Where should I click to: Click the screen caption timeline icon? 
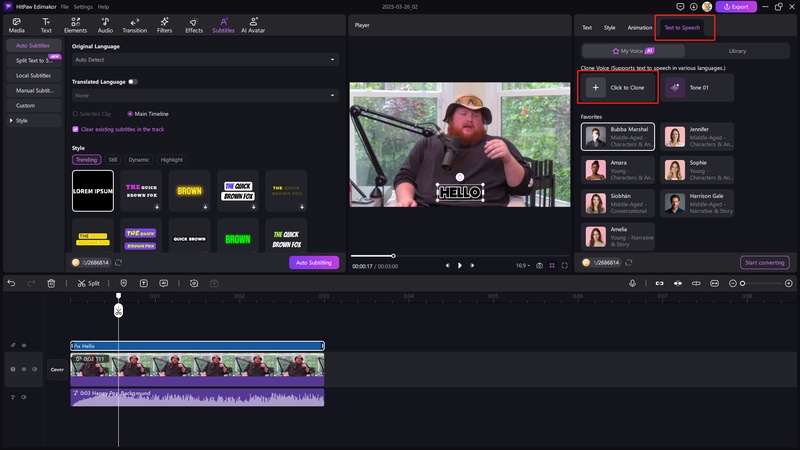tap(163, 283)
